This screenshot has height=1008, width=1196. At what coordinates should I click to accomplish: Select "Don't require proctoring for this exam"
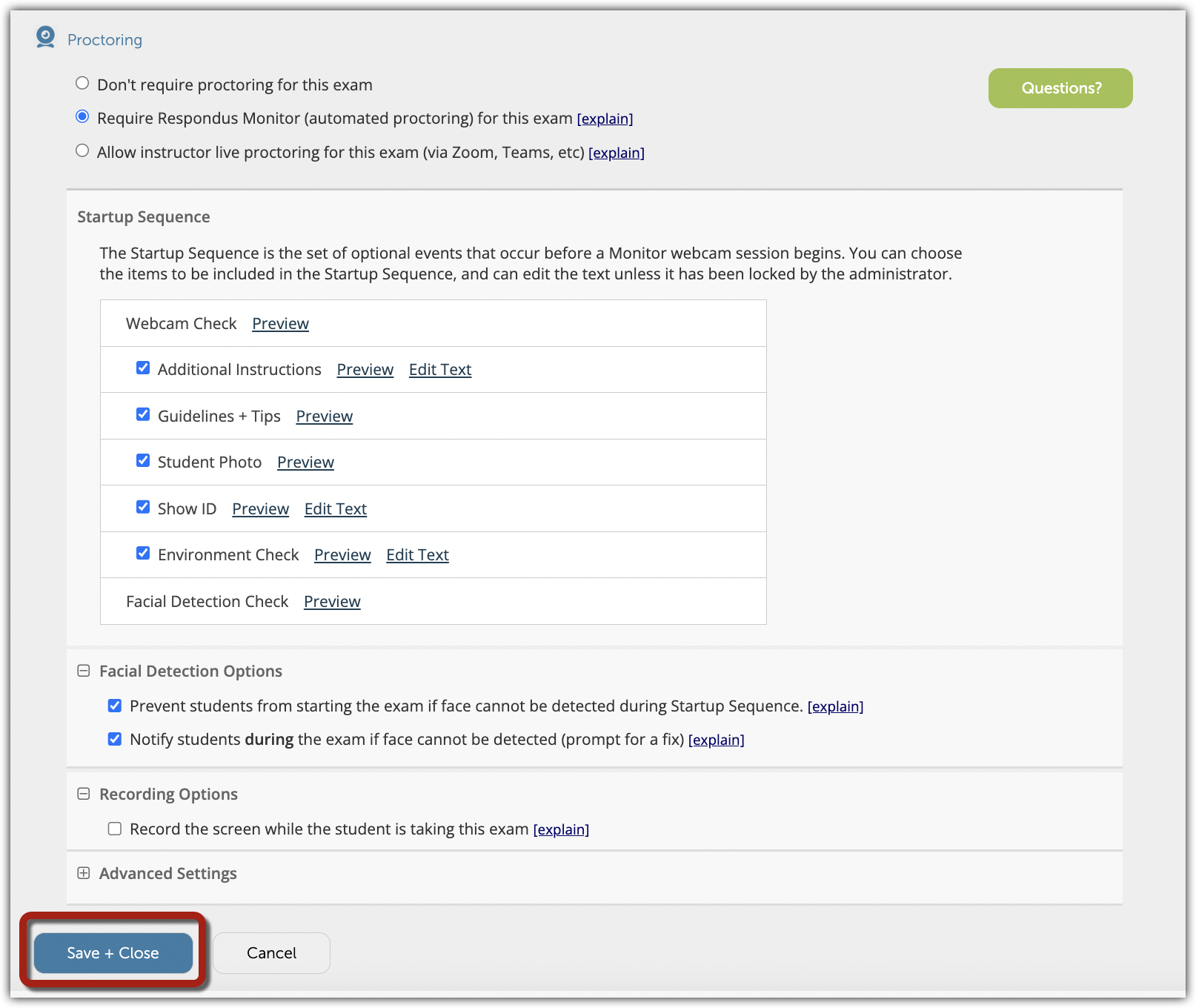click(x=82, y=83)
